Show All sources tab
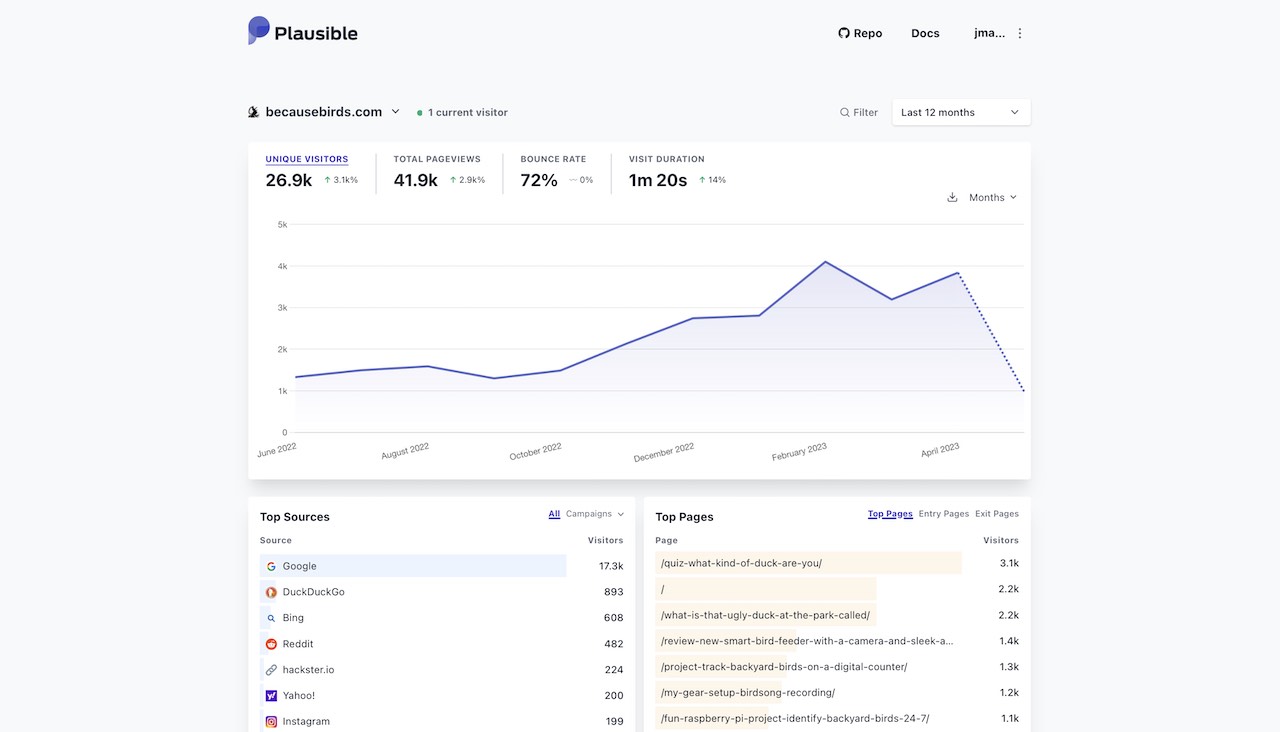 (554, 514)
